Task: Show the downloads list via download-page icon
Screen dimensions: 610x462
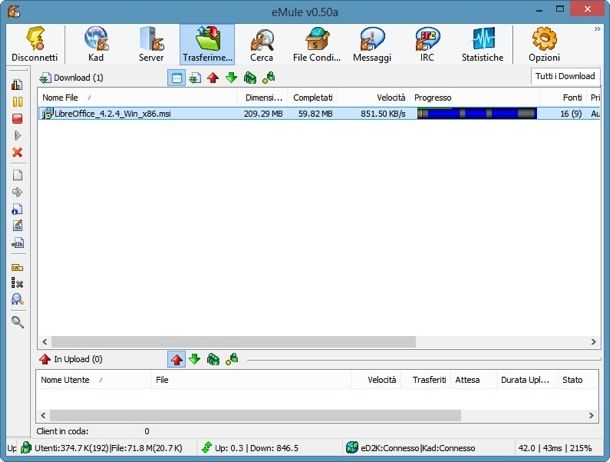Action: [195, 78]
